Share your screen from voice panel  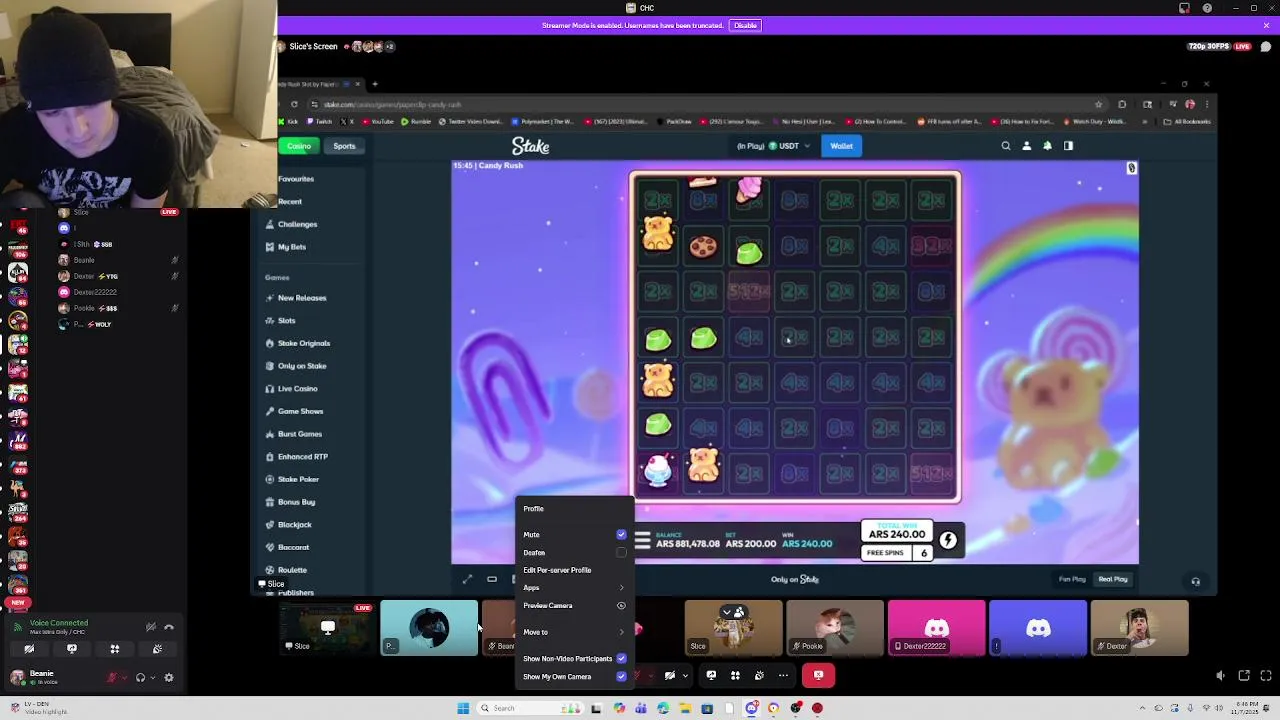(x=72, y=649)
